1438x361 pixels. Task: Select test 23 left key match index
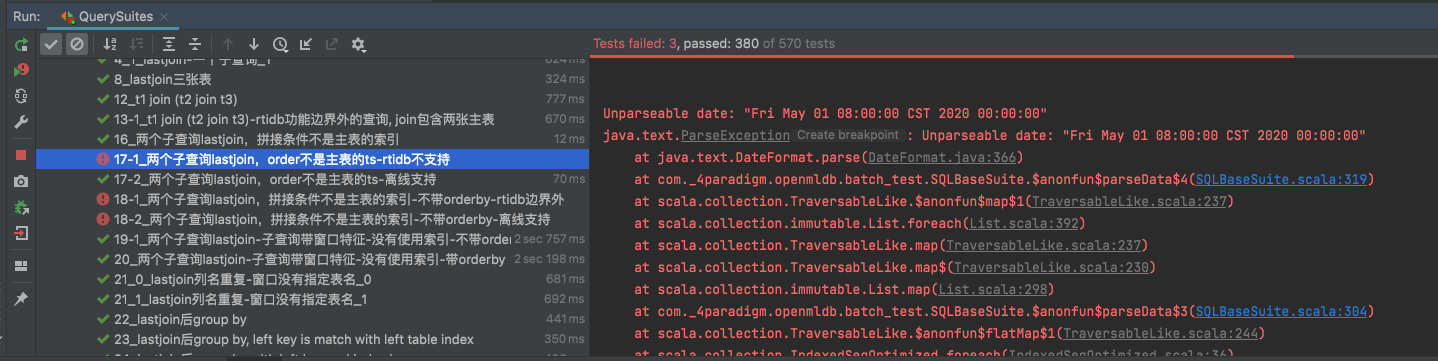point(312,339)
